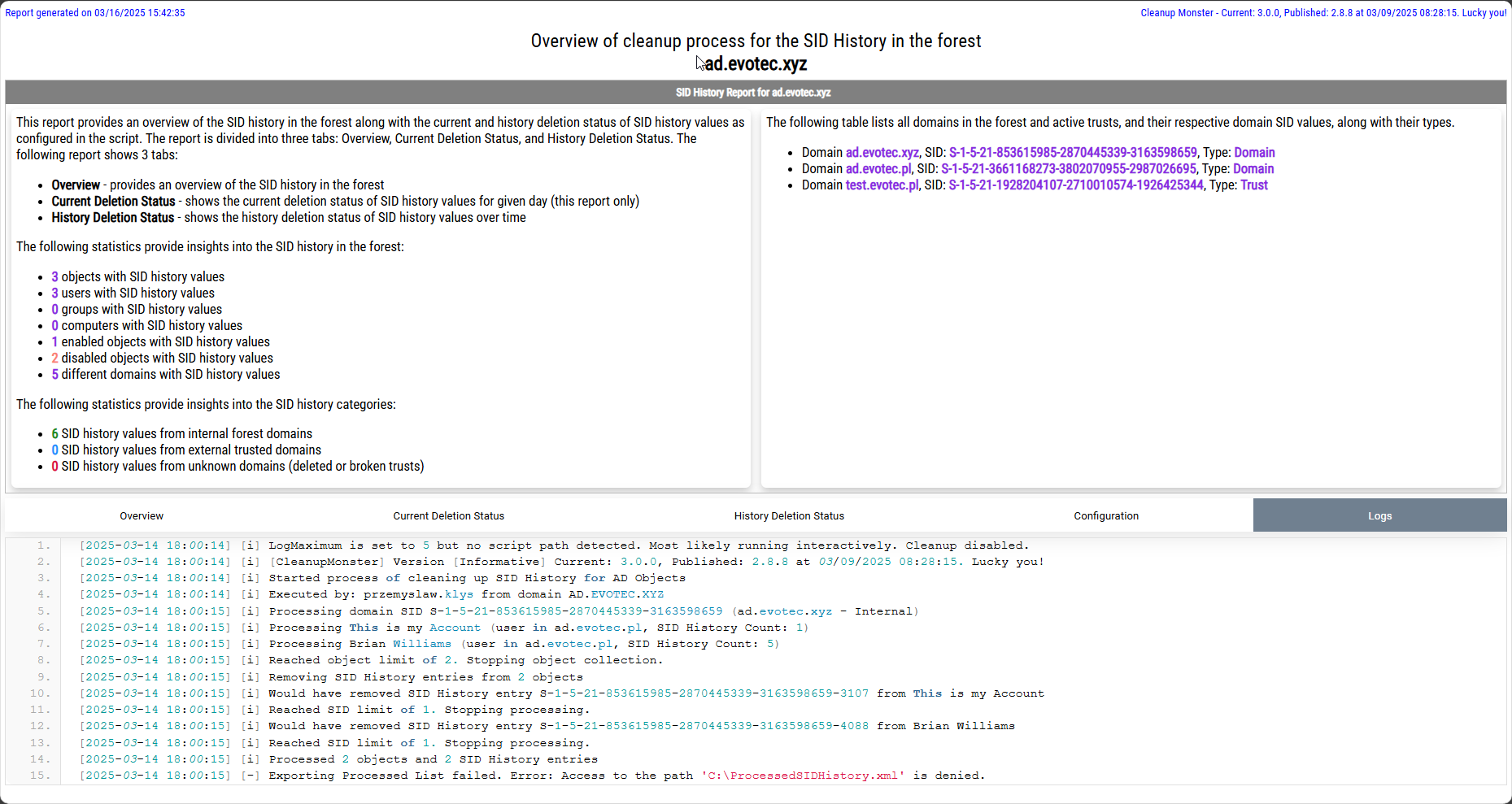Switch to the Overview tab
The height and width of the screenshot is (804, 1512).
tap(142, 516)
